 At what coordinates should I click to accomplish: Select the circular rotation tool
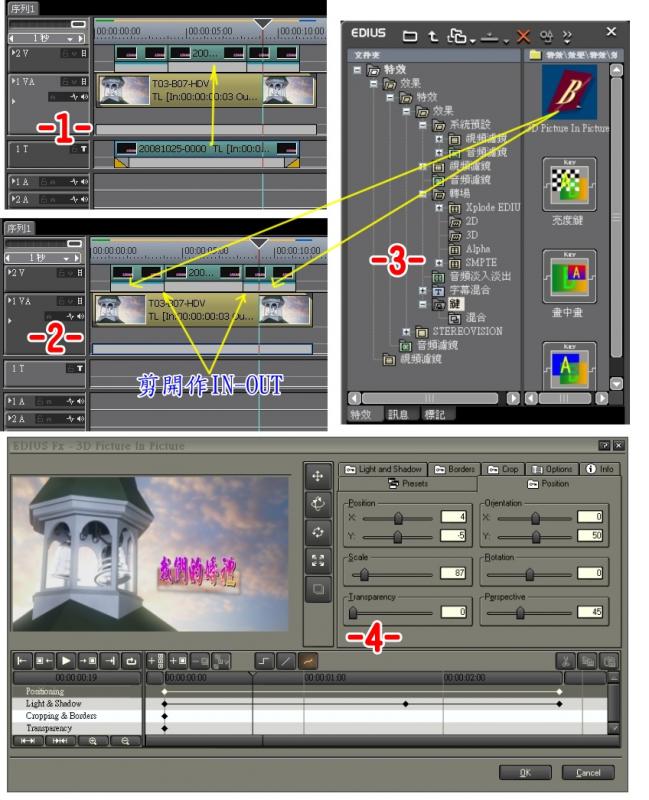click(x=317, y=532)
